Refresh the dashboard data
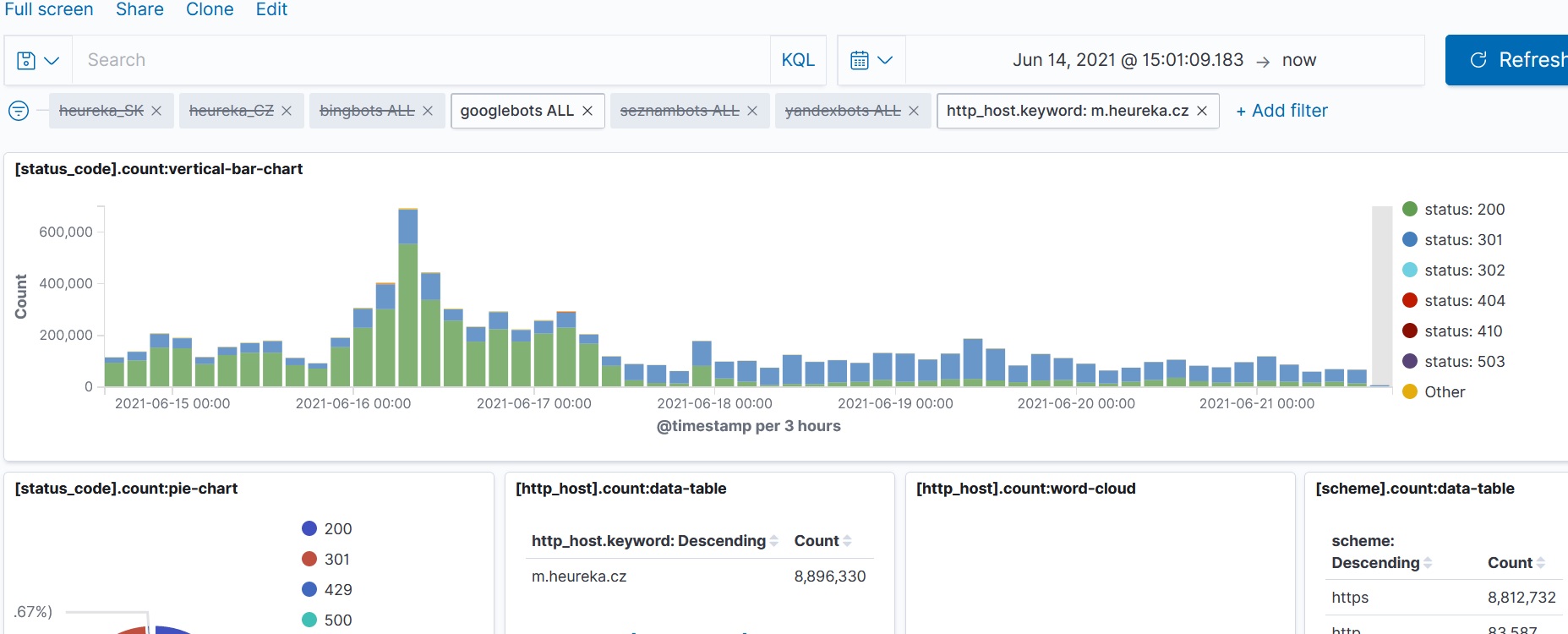 1507,60
